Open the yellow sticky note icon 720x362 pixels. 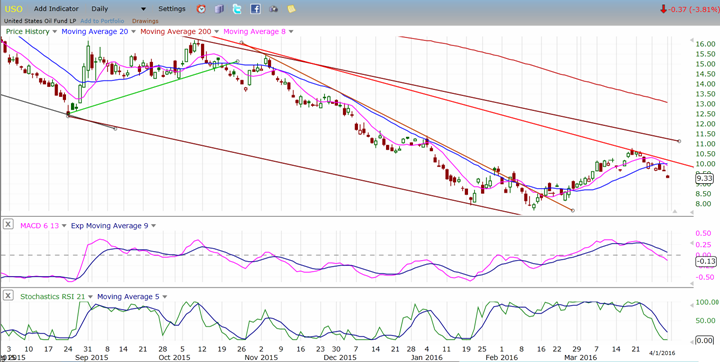click(291, 9)
